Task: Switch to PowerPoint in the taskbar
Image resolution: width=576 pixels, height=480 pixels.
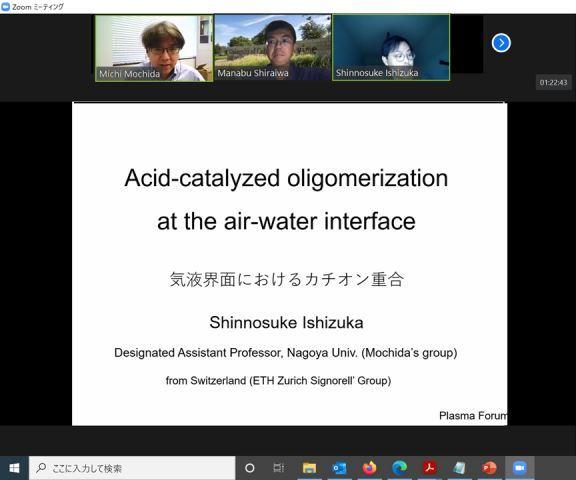Action: (x=489, y=468)
